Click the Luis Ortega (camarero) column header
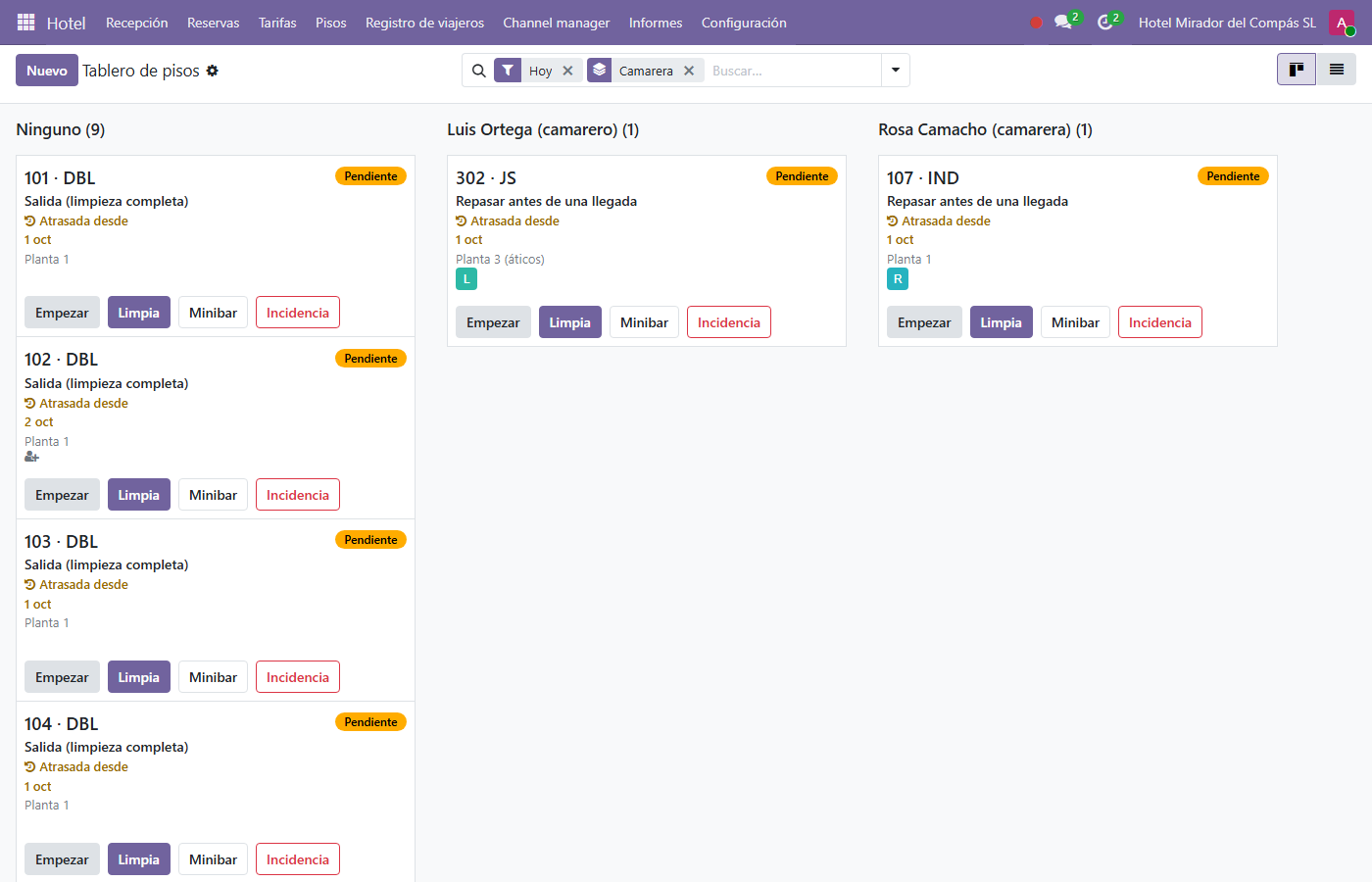Viewport: 1372px width, 882px height. (543, 129)
